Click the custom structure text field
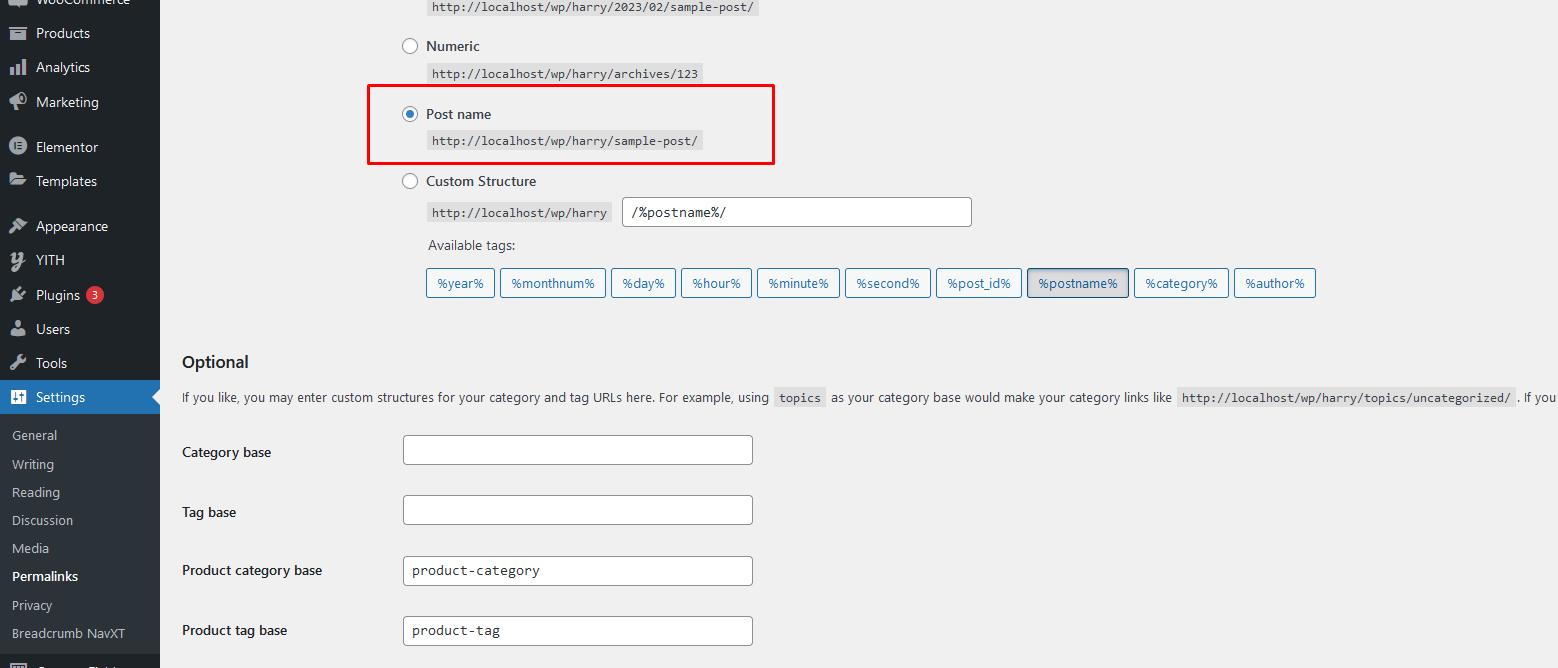 pos(796,212)
